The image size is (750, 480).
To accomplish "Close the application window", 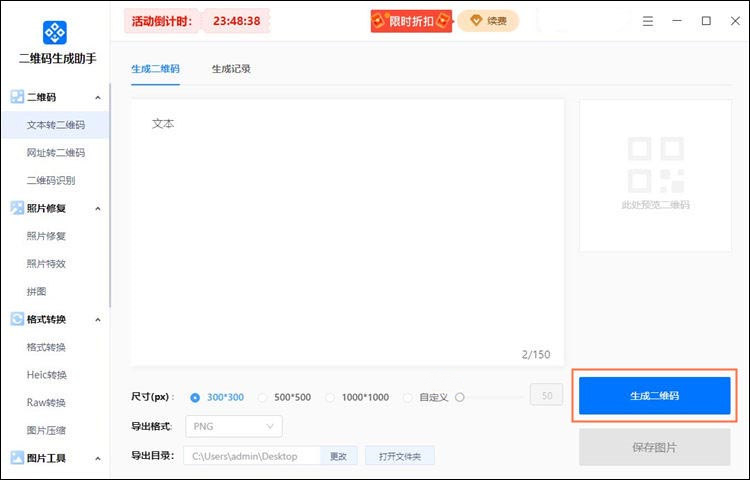I will pyautogui.click(x=735, y=21).
